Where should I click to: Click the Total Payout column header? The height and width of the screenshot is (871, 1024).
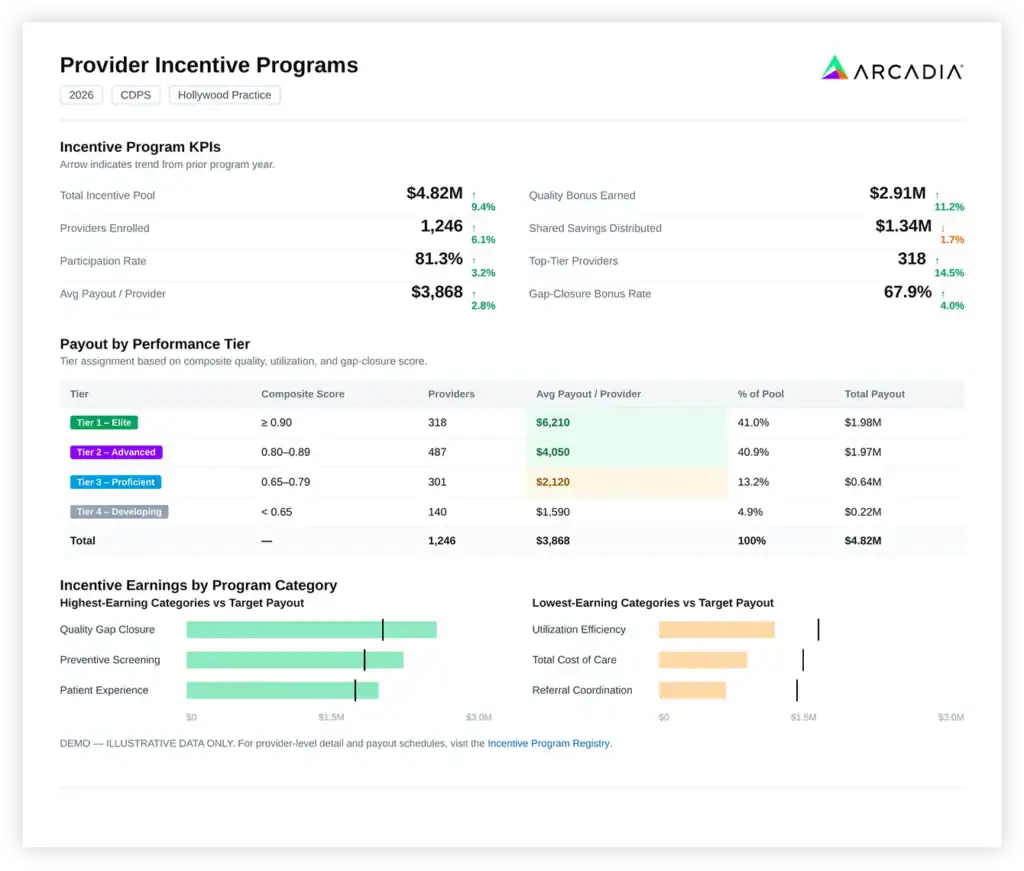point(874,394)
